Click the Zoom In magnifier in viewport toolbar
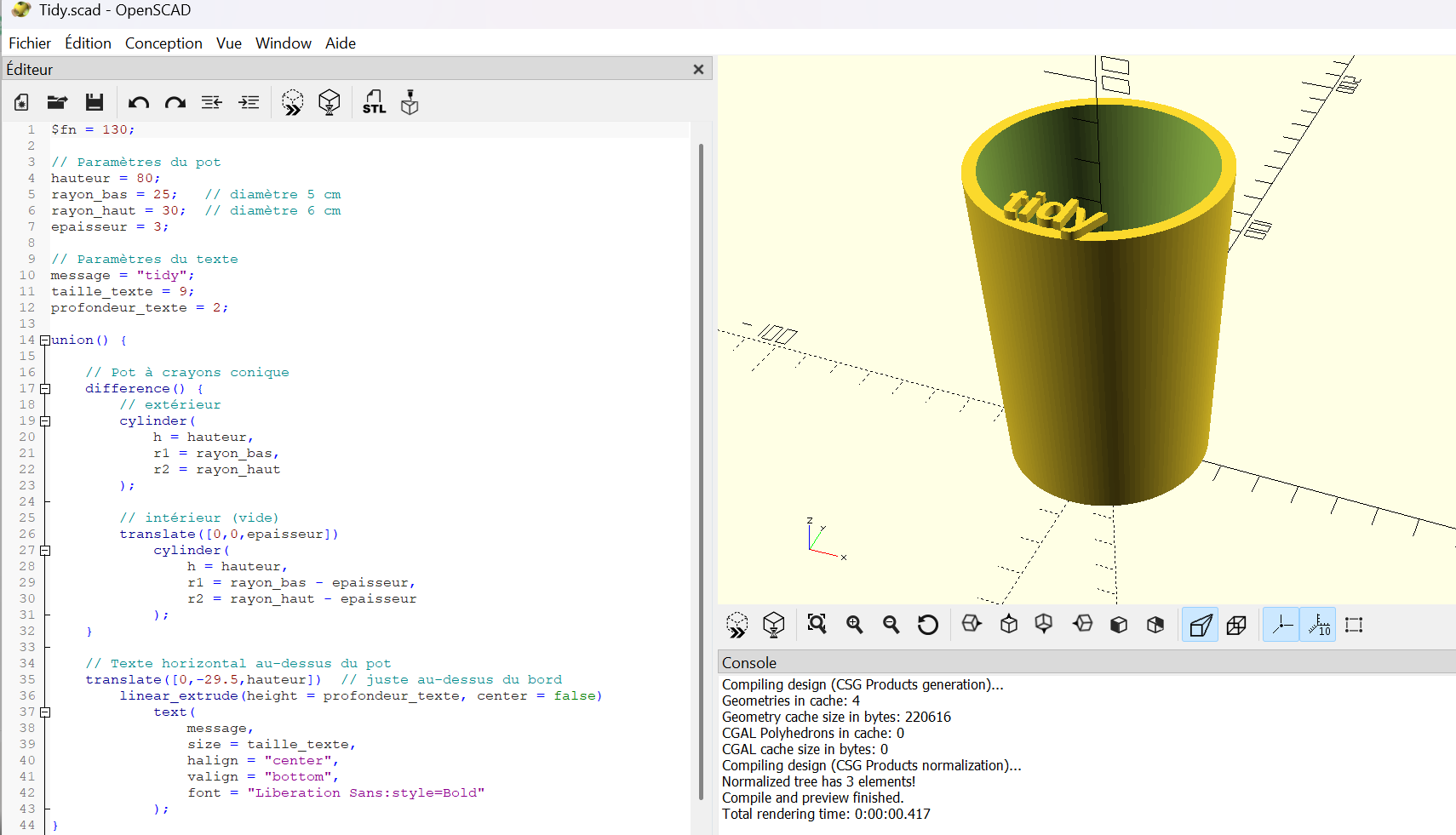 (x=854, y=625)
